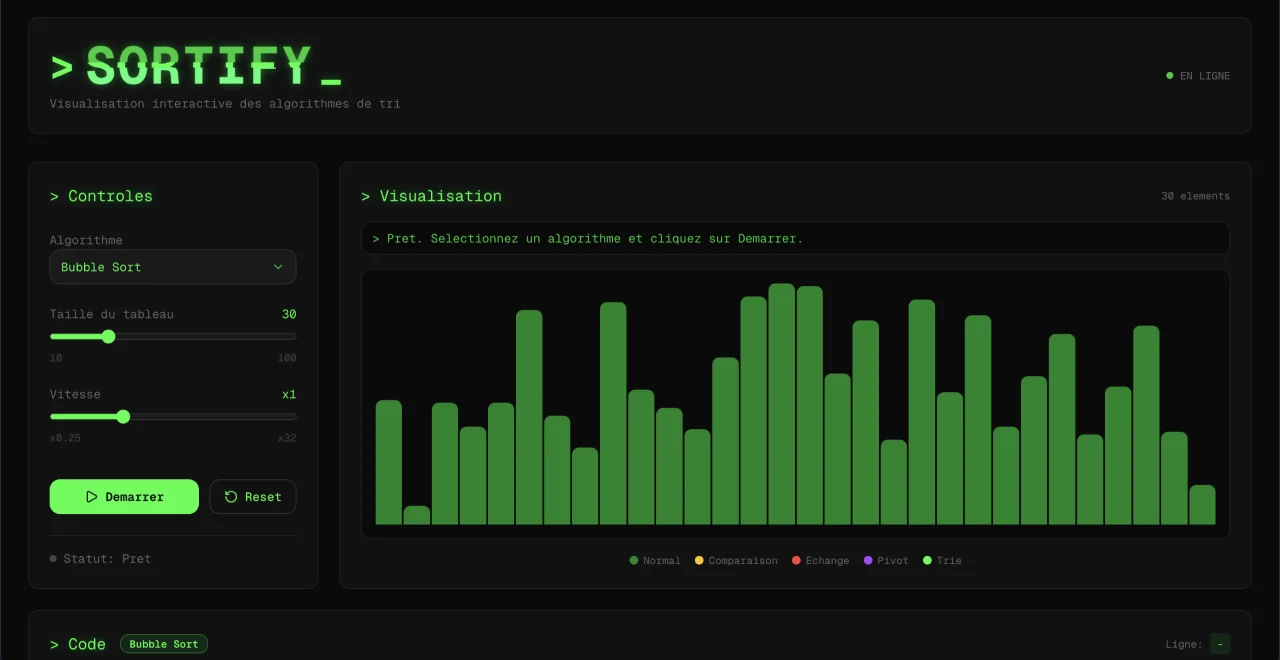Click the Vitesse speed slider handle
1280x660 pixels.
pos(123,417)
